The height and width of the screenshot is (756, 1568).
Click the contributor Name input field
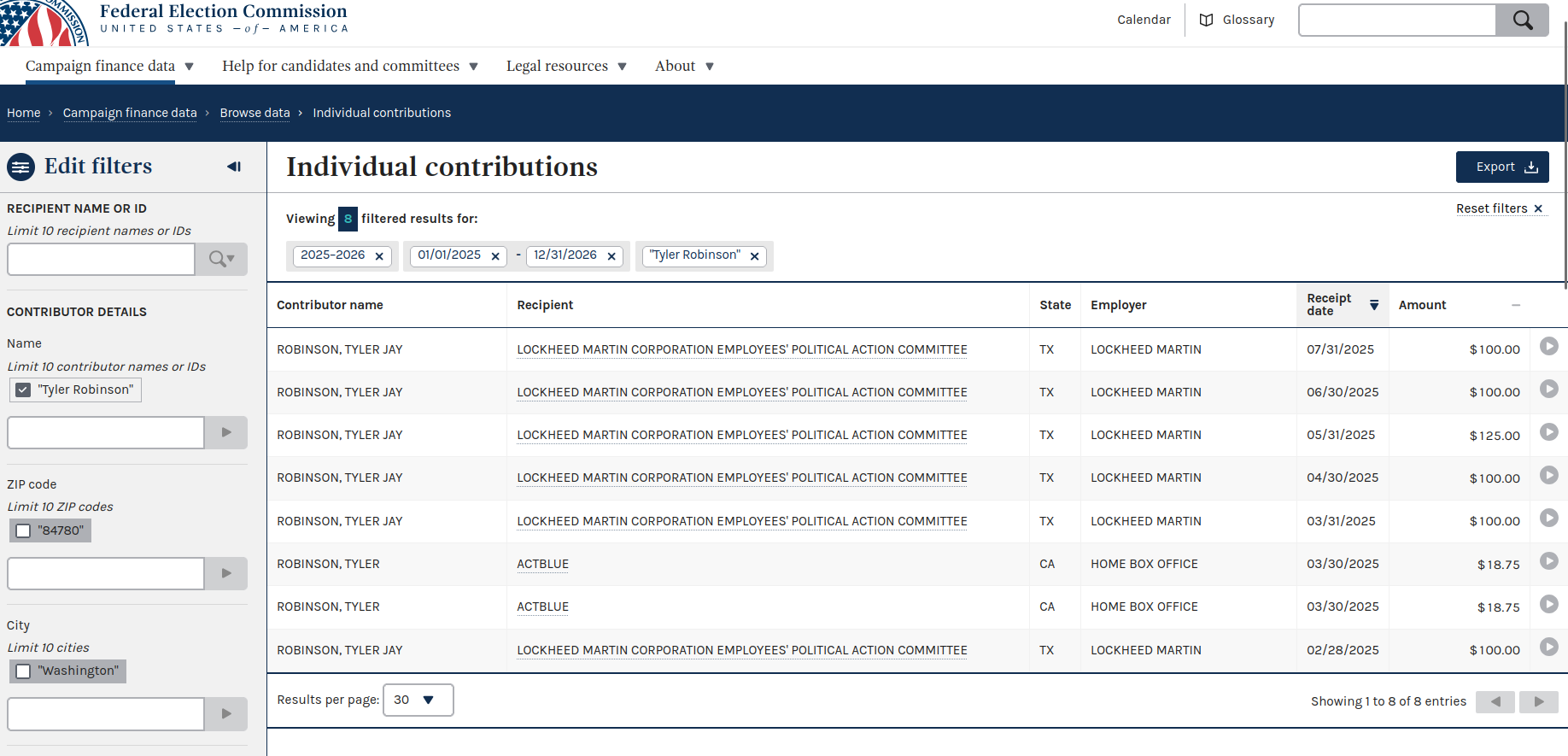click(106, 432)
